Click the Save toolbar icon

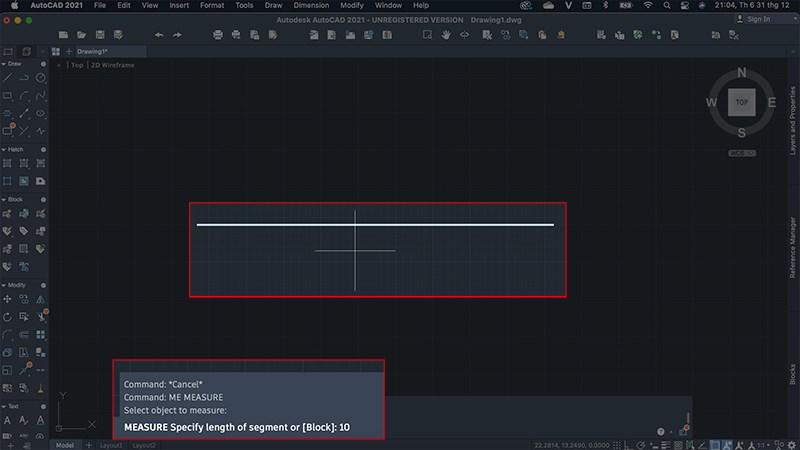pyautogui.click(x=100, y=35)
